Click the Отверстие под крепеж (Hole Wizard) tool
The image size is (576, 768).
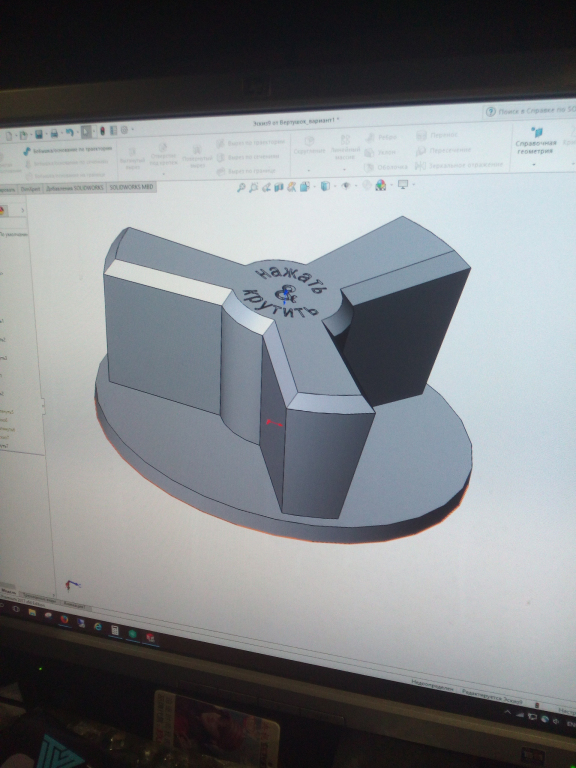(163, 155)
